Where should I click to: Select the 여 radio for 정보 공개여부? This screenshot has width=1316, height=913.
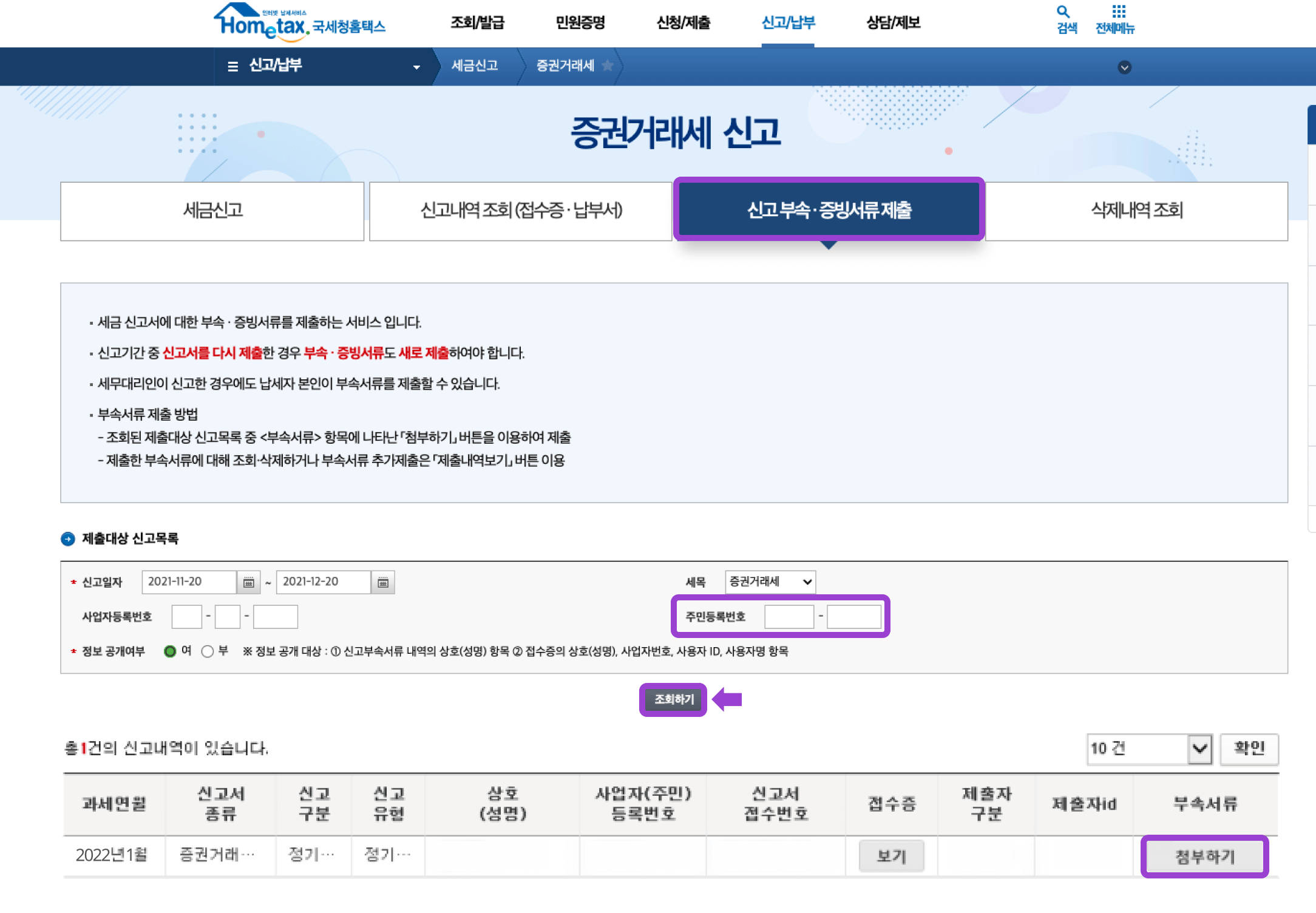171,651
